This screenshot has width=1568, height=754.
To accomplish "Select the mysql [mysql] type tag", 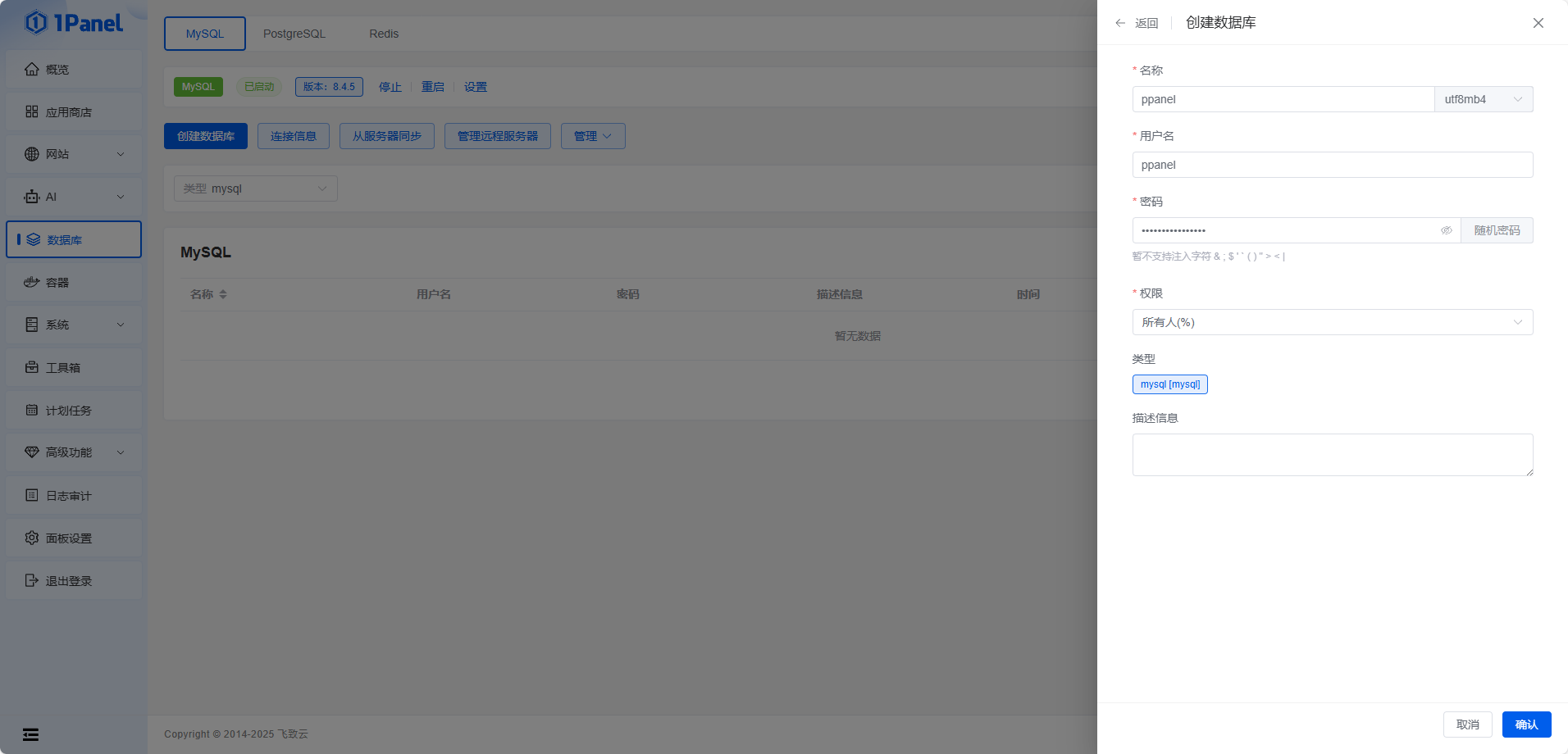I will 1169,384.
